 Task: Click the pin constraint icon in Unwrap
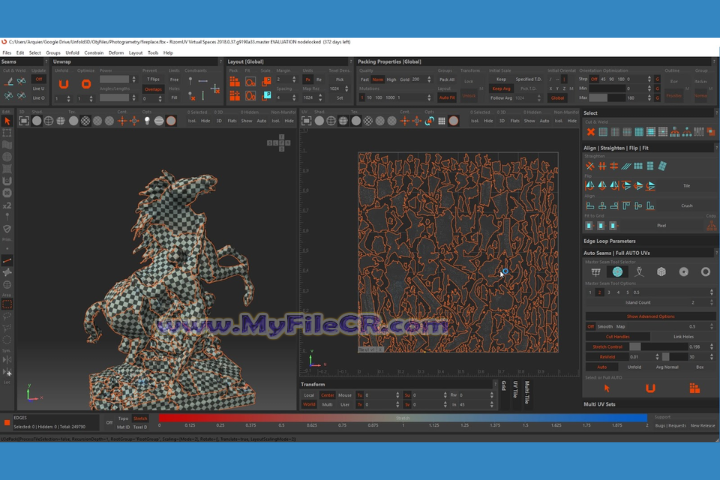pos(190,80)
